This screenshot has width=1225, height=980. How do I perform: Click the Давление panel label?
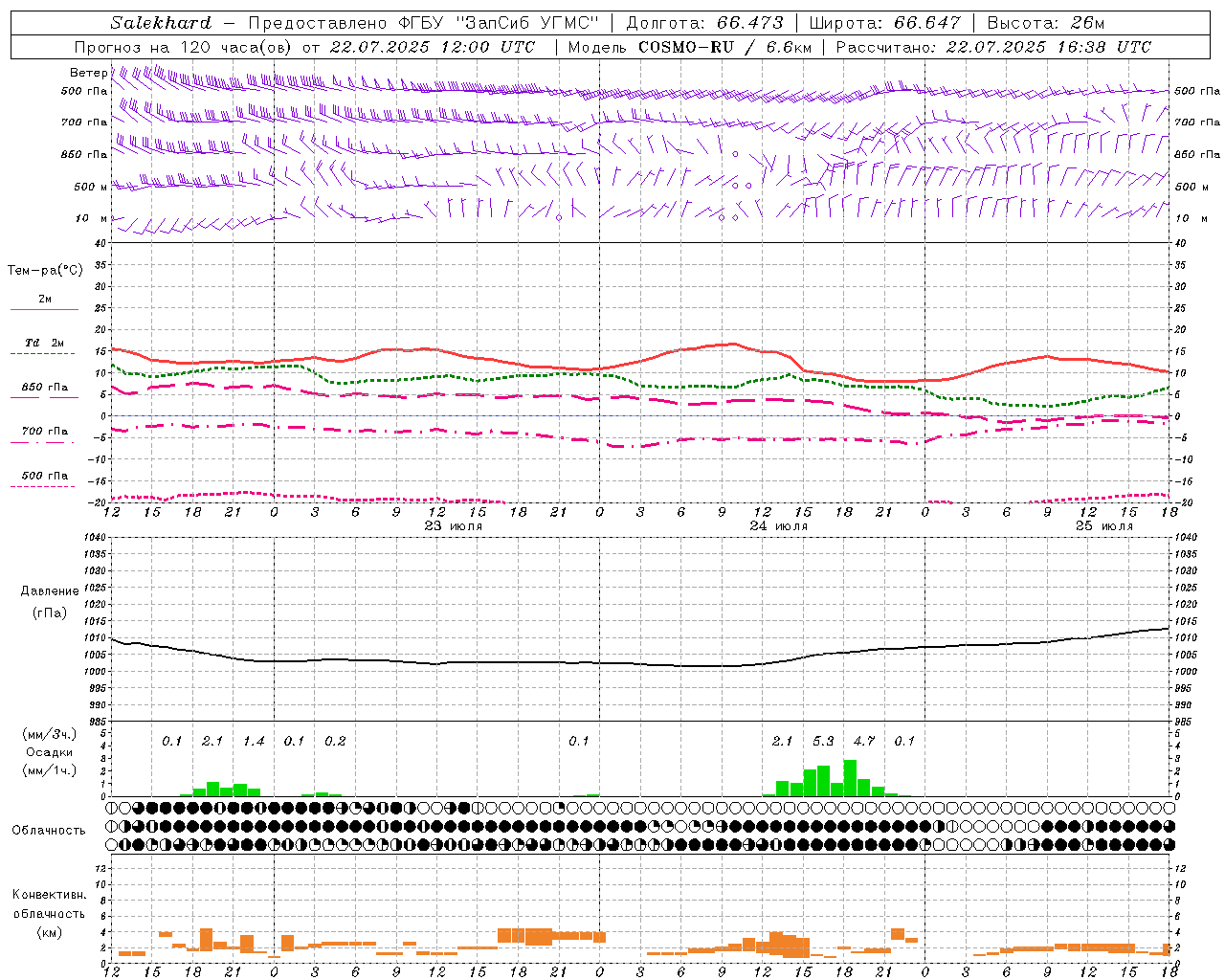[x=50, y=591]
